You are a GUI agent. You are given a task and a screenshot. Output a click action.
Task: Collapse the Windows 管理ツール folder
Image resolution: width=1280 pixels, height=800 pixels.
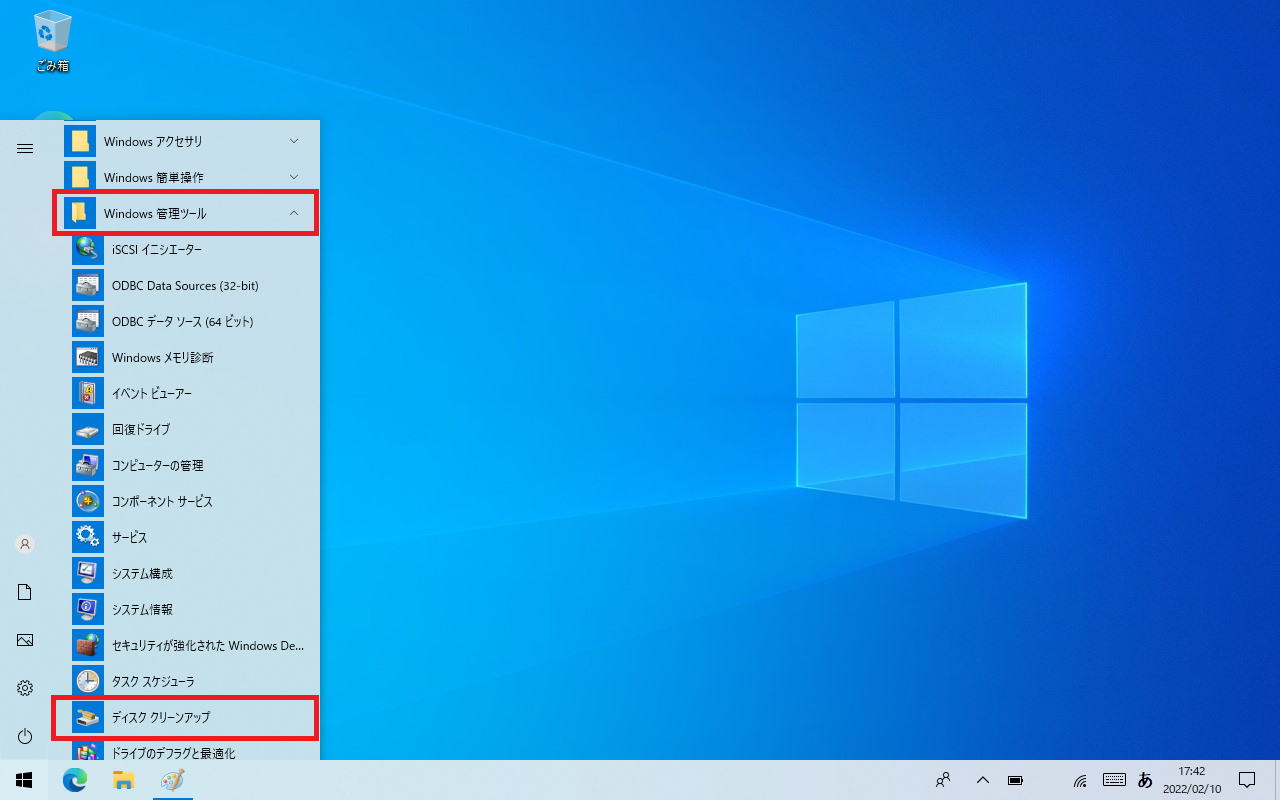(188, 213)
